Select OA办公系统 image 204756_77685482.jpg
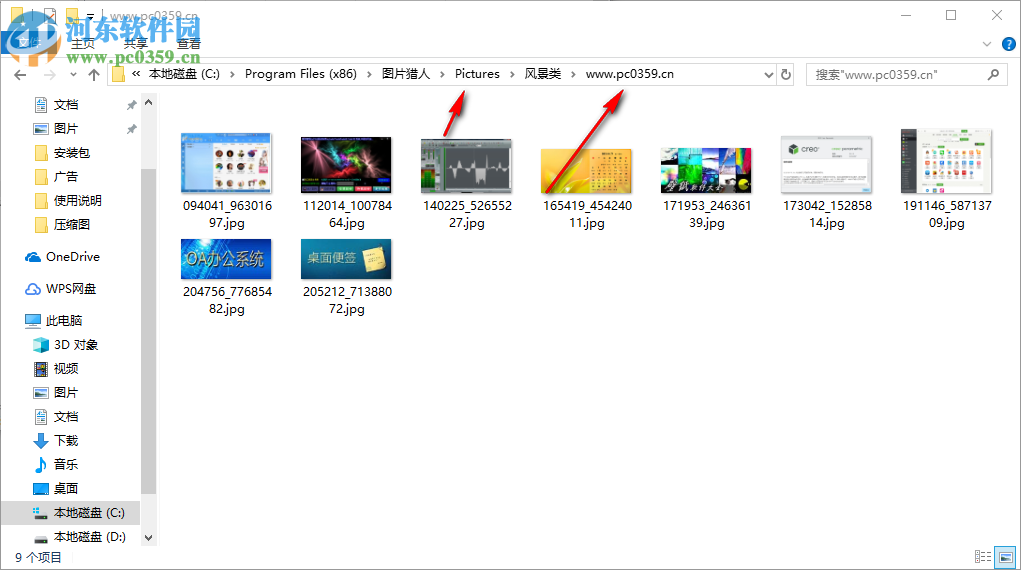The width and height of the screenshot is (1021, 570). (x=226, y=259)
